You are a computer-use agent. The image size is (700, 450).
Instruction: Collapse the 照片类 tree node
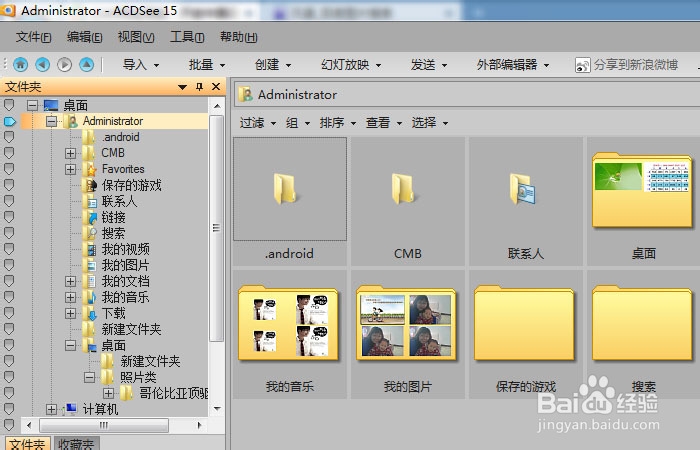(89, 378)
